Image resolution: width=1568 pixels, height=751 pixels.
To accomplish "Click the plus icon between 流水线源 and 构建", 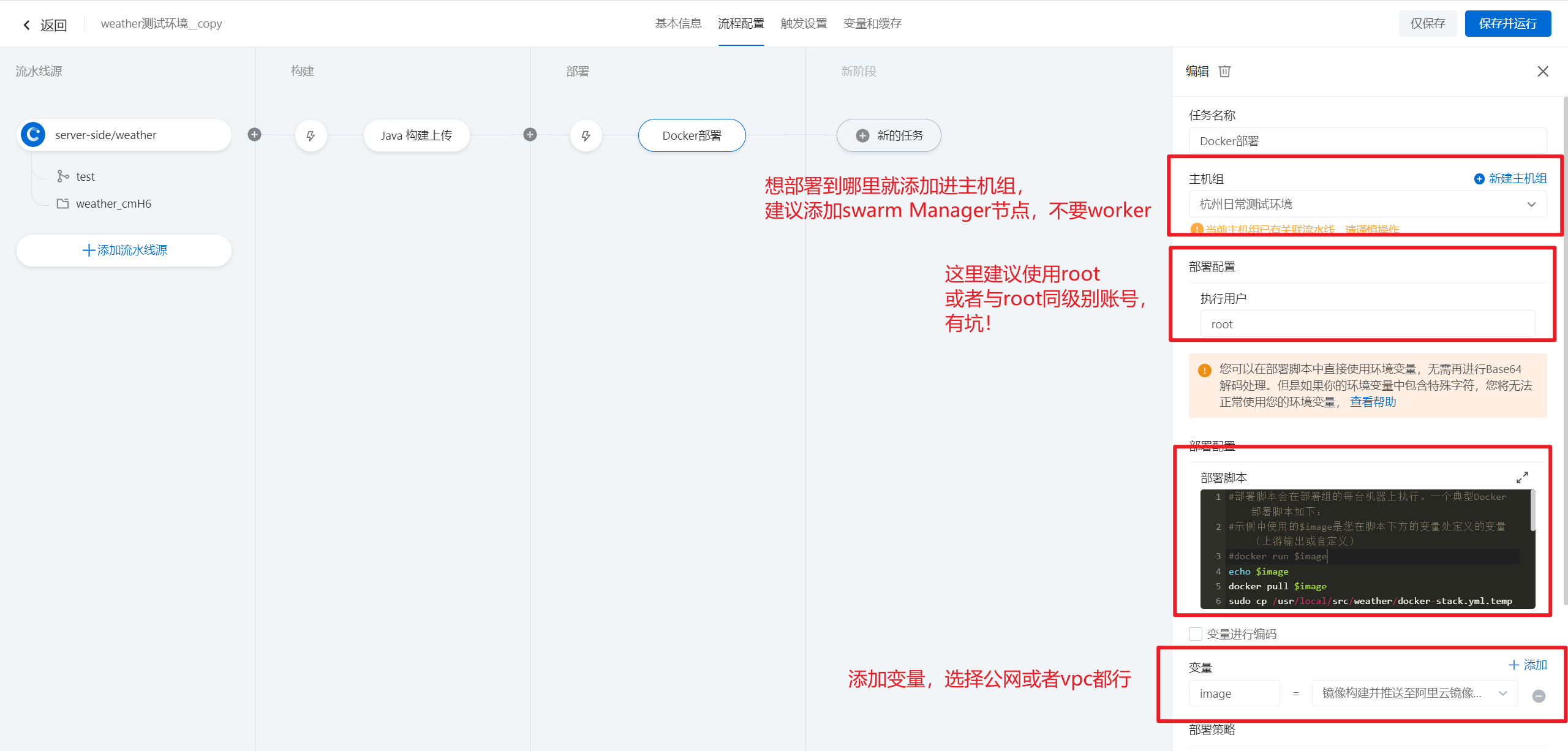I will [x=255, y=135].
